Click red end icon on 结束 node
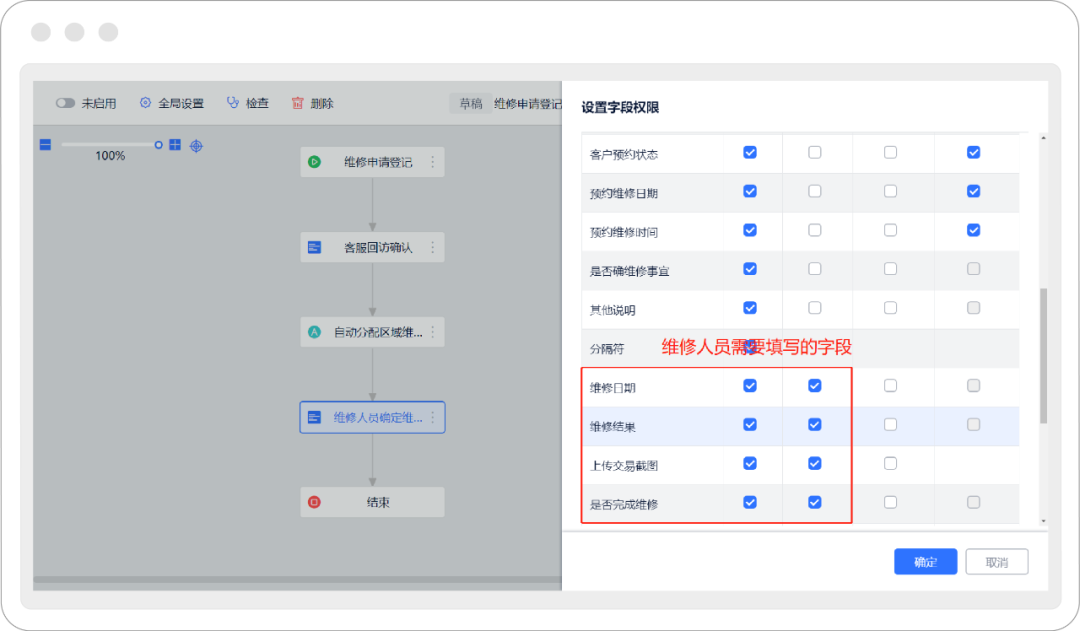1080x631 pixels. pyautogui.click(x=314, y=502)
